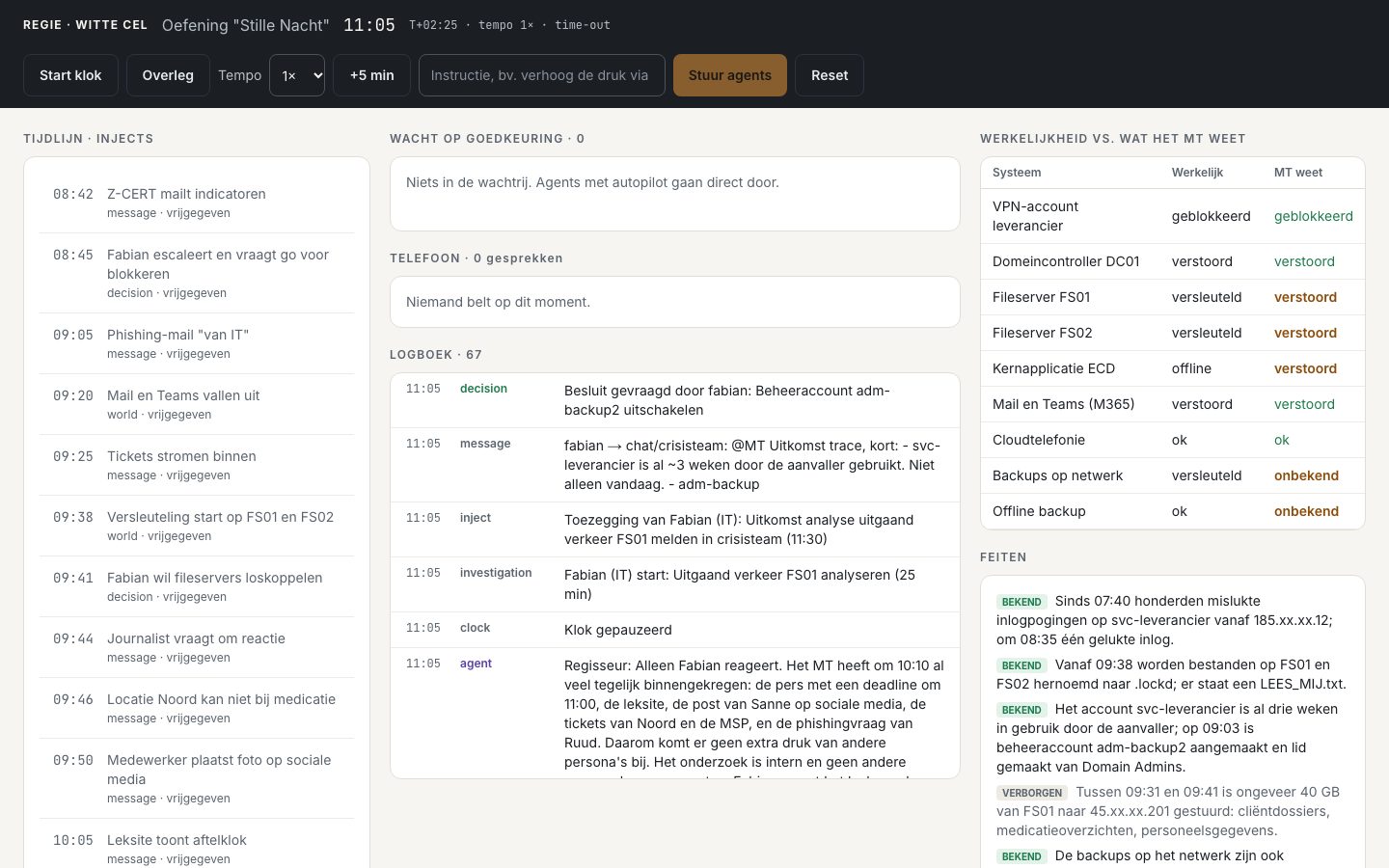
Task: Open the fabian chat/crisisteam message log entry
Action: coord(675,465)
